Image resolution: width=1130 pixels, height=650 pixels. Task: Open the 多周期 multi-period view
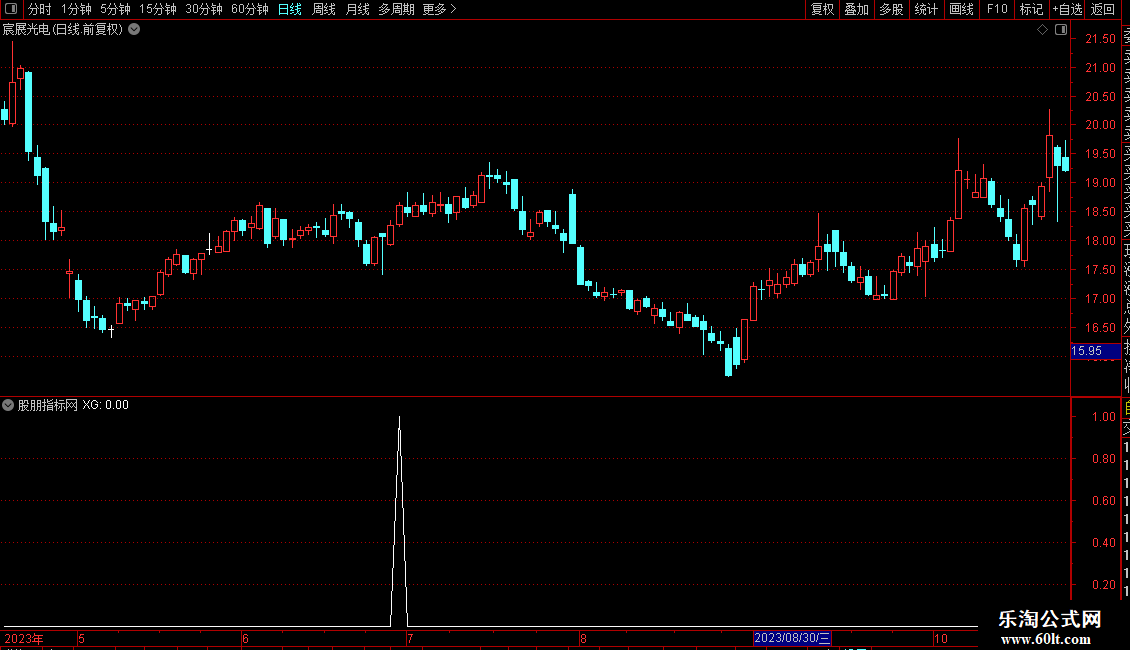coord(396,9)
